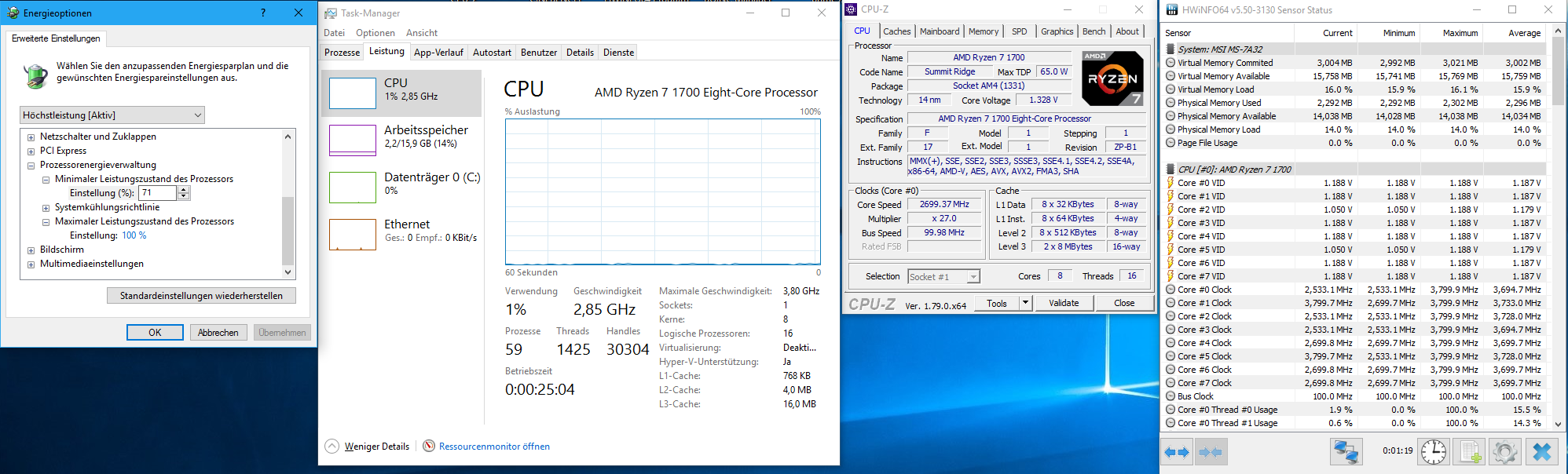Click Ressourcenmonitor icon in Task-Manager
This screenshot has width=1568, height=474.
429,446
